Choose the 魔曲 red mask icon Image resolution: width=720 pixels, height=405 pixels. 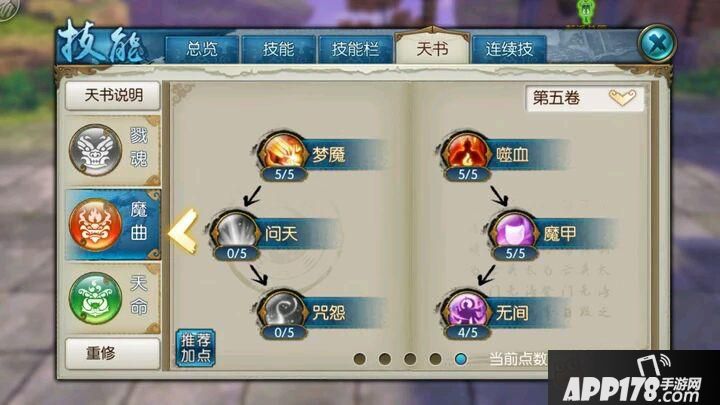pos(96,225)
